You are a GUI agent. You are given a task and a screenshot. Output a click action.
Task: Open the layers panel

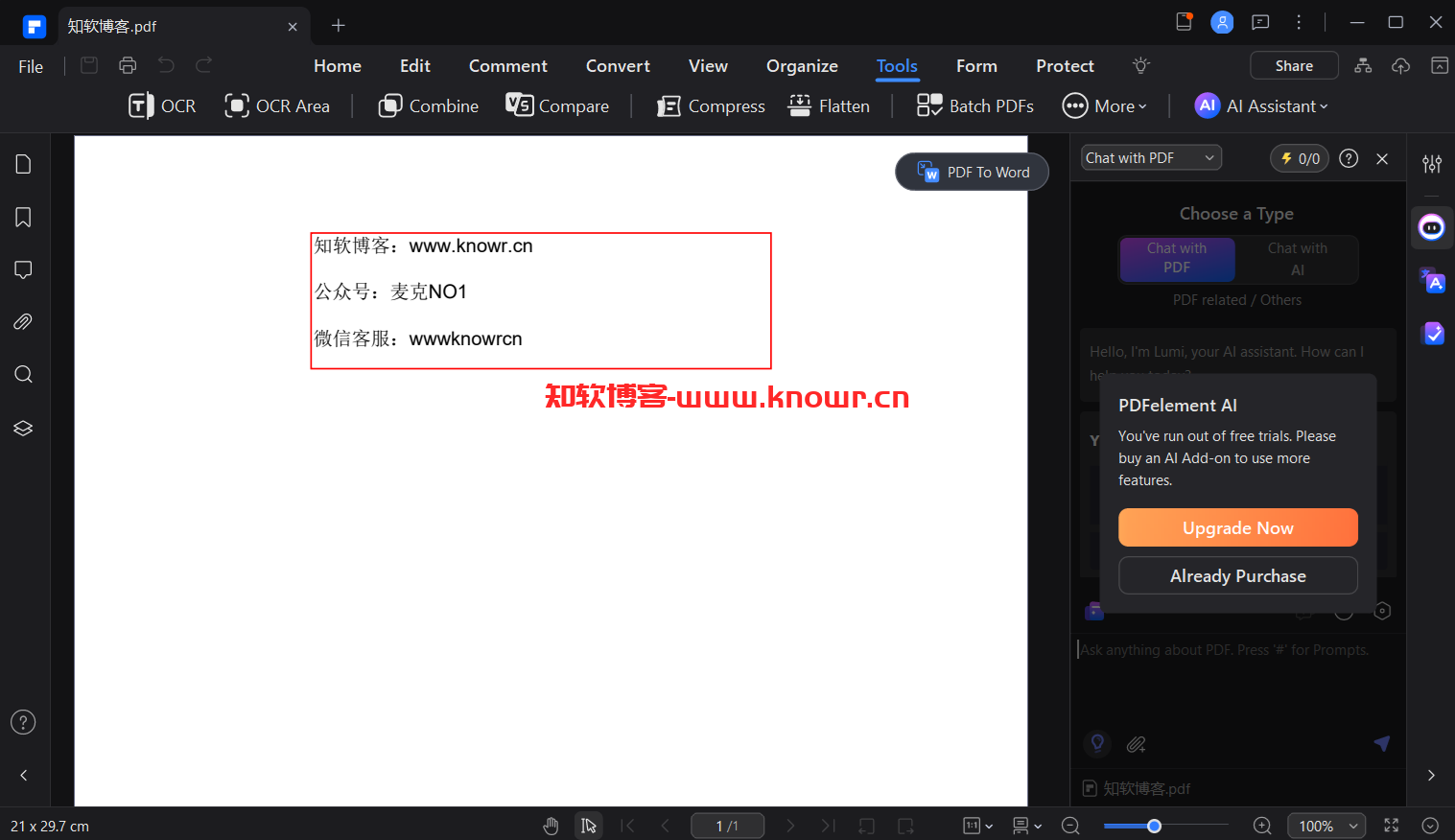coord(23,428)
